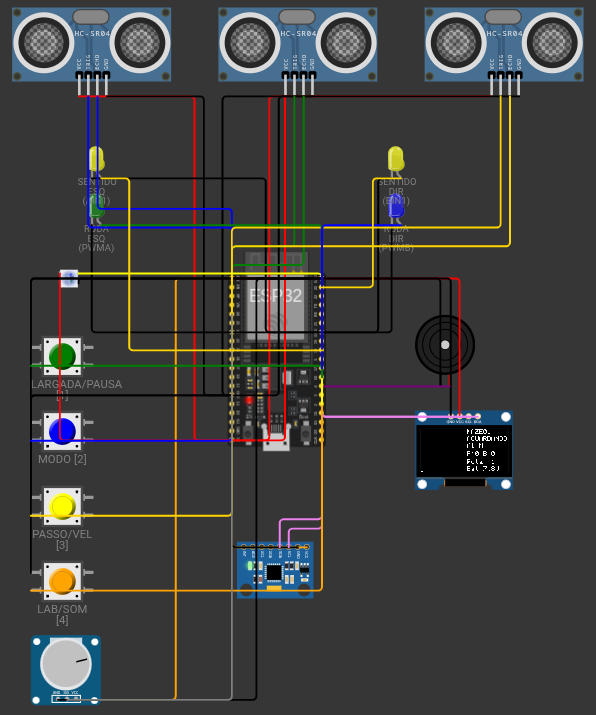
Task: Click the MODO [2] label text
Action: point(62,459)
